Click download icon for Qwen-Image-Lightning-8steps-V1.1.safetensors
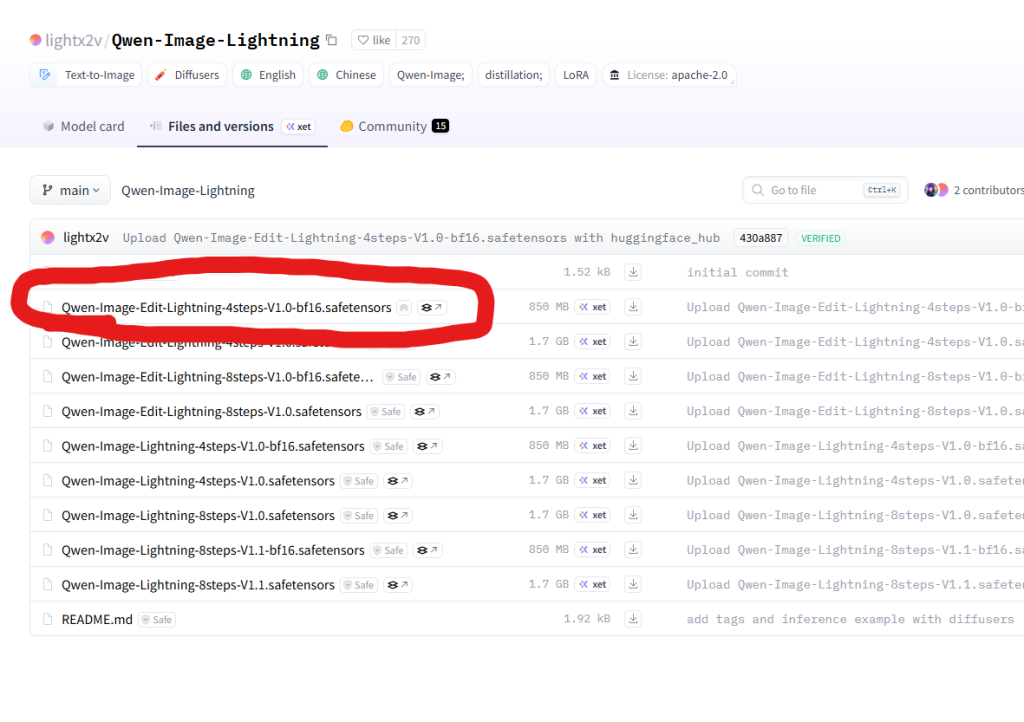1024x722 pixels. (633, 584)
